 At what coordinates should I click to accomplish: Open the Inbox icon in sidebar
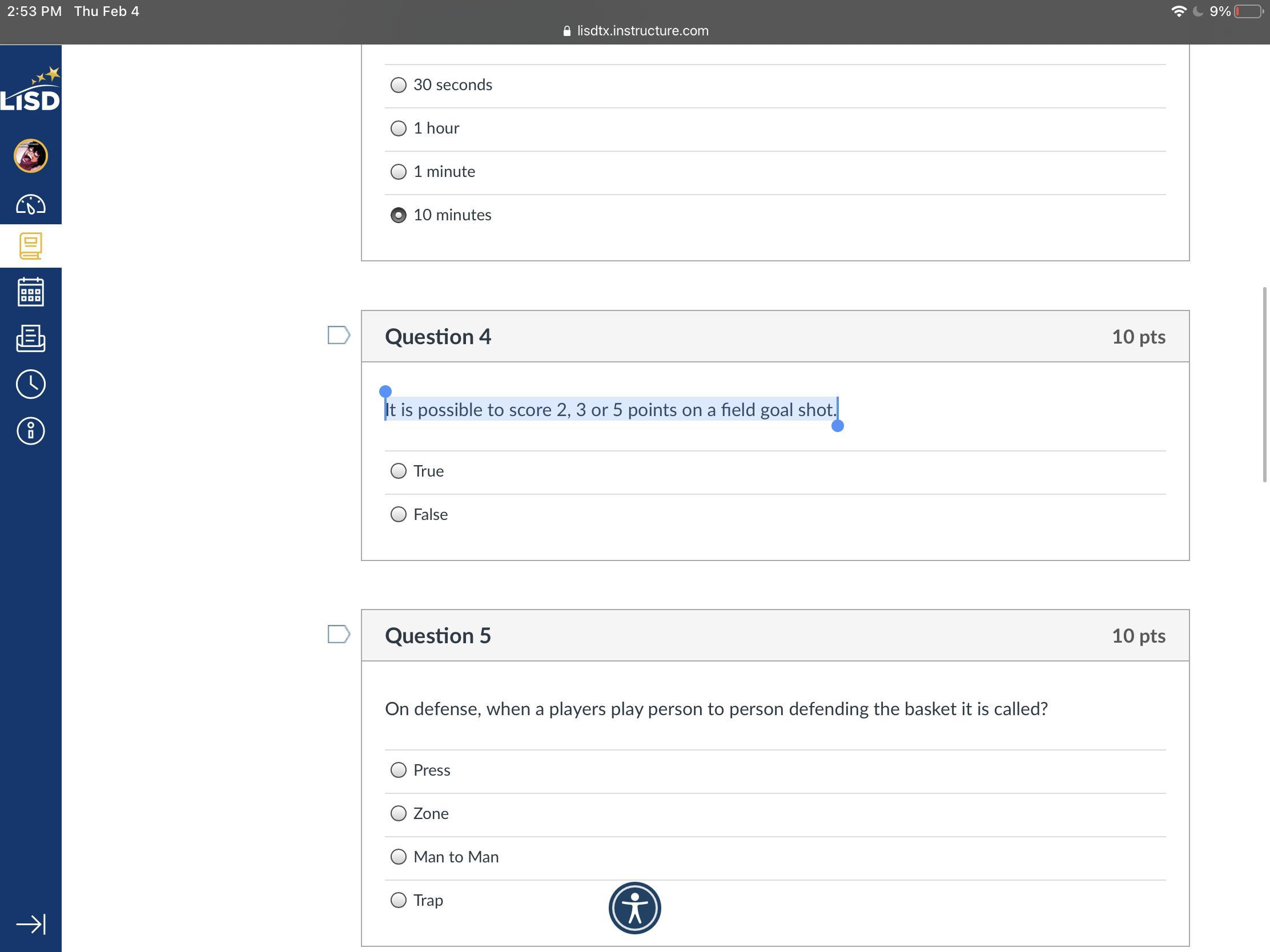(x=30, y=338)
